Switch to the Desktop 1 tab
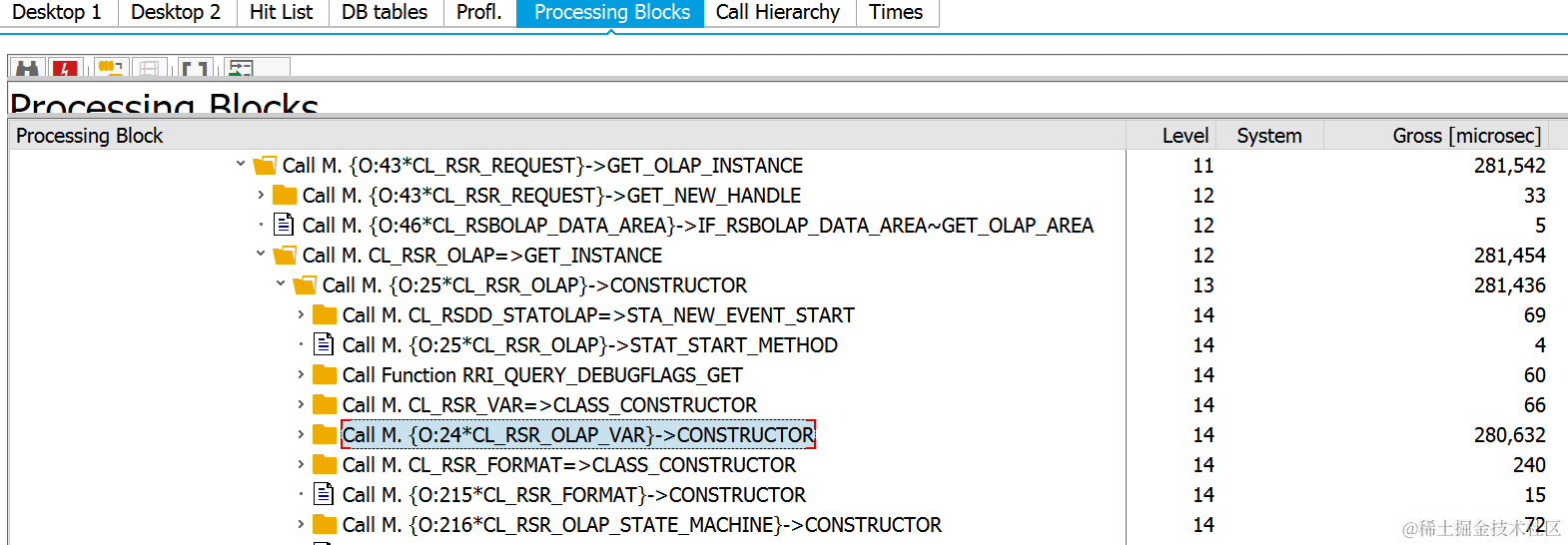This screenshot has width=1568, height=545. tap(57, 13)
